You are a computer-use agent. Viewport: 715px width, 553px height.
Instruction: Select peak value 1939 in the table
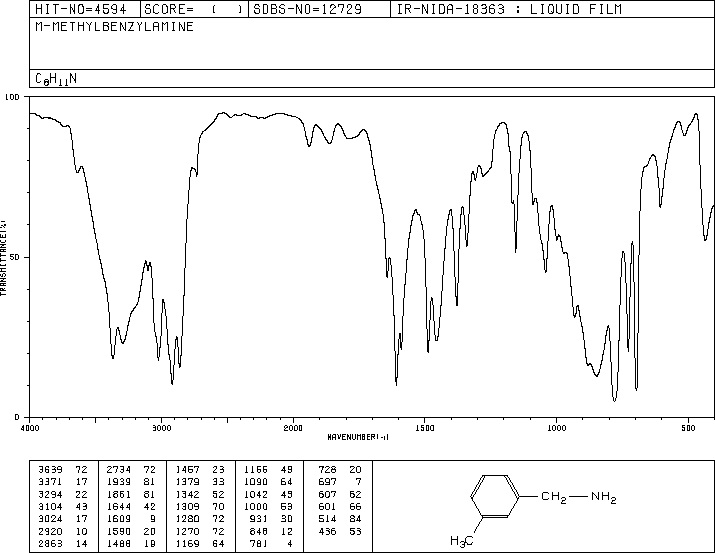119,482
